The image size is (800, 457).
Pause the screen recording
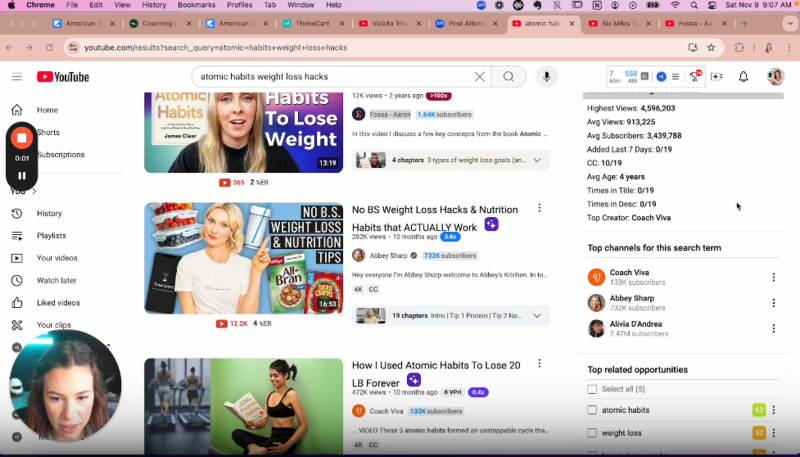pyautogui.click(x=22, y=175)
